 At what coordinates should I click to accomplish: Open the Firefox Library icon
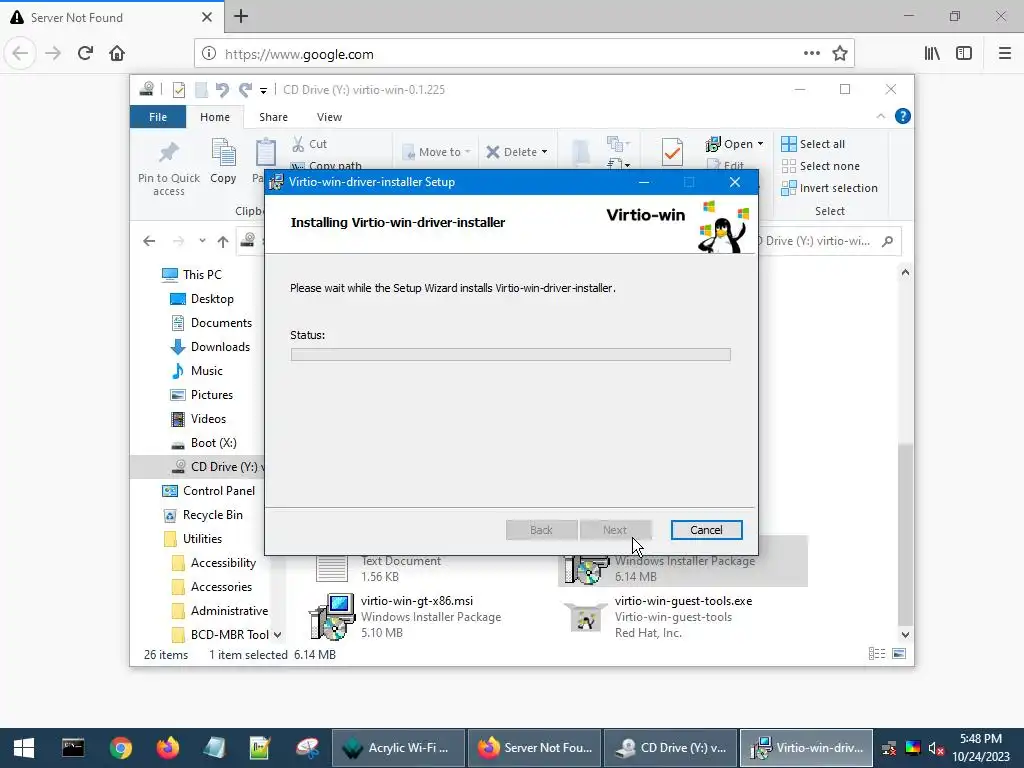tap(932, 54)
